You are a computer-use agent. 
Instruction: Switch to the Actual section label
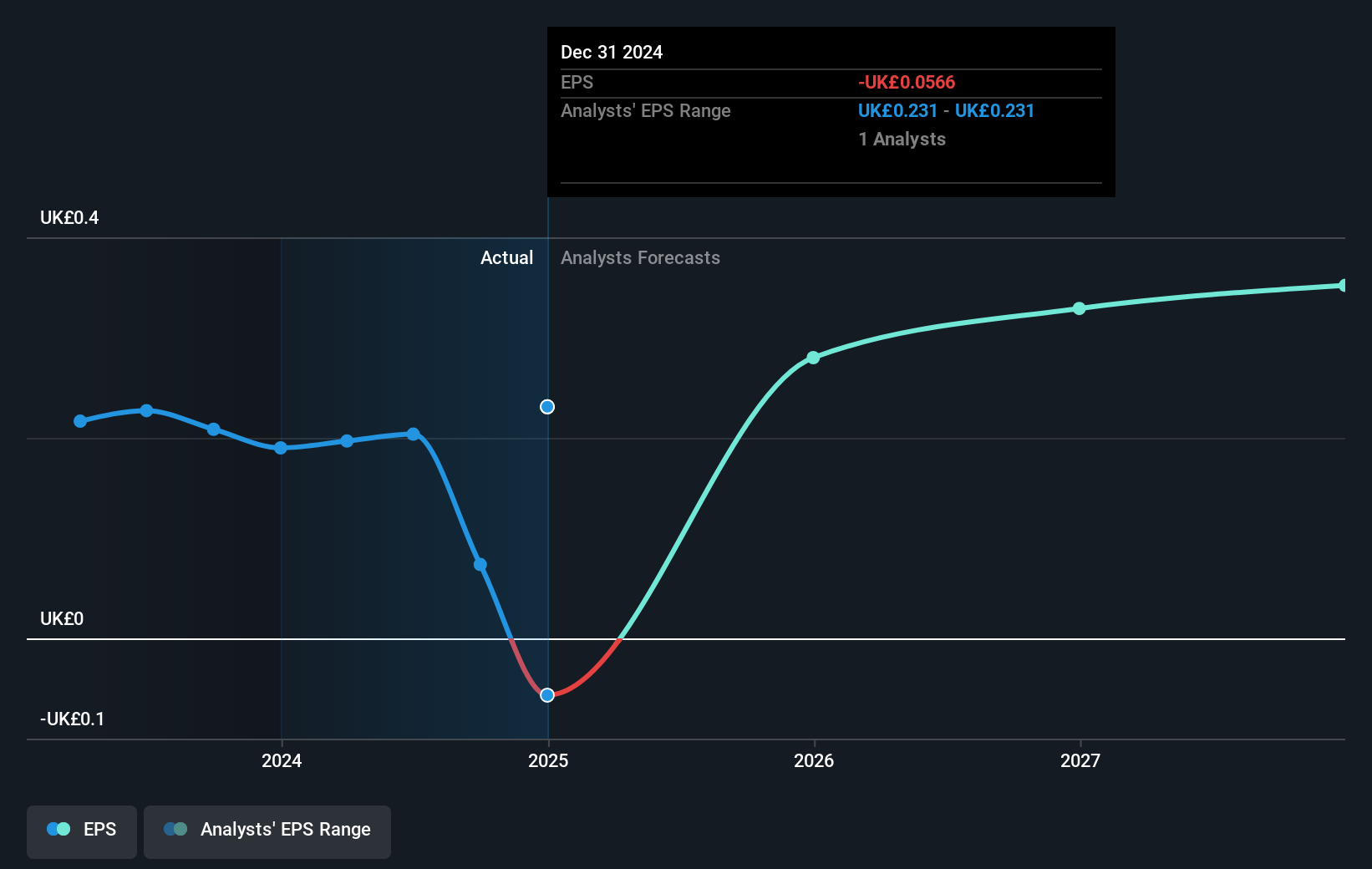506,257
